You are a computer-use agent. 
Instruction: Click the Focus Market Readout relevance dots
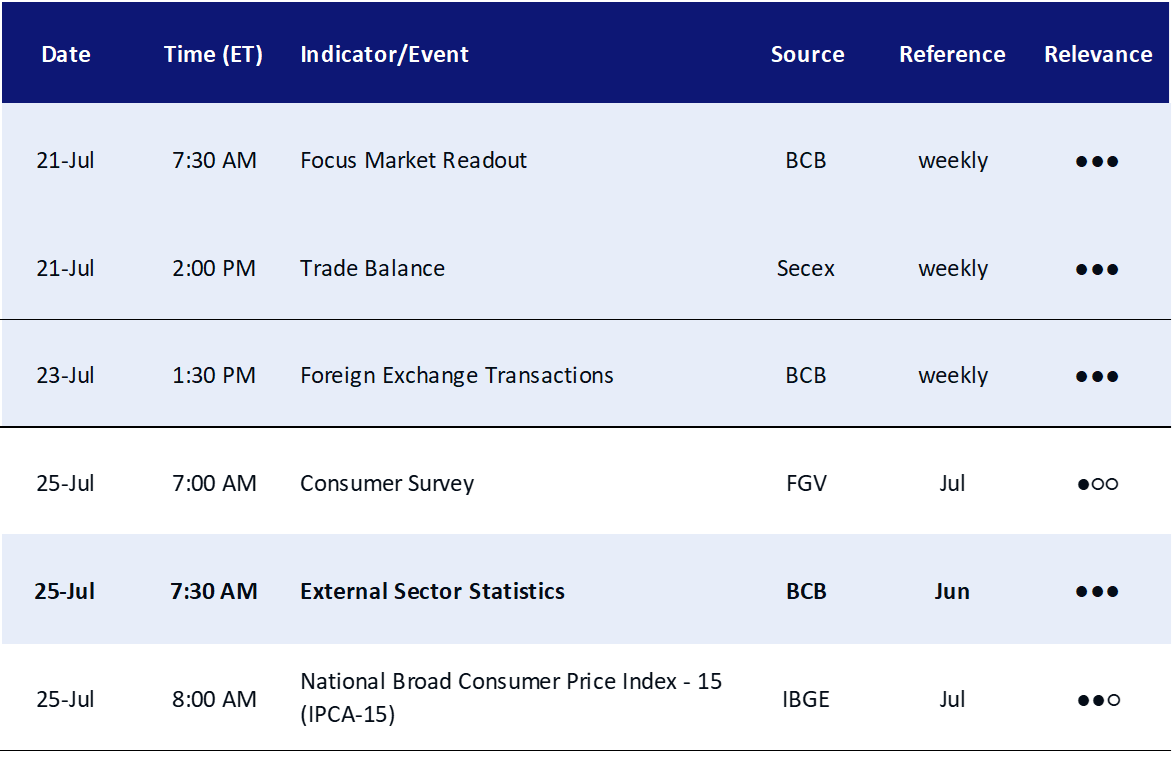(1097, 161)
